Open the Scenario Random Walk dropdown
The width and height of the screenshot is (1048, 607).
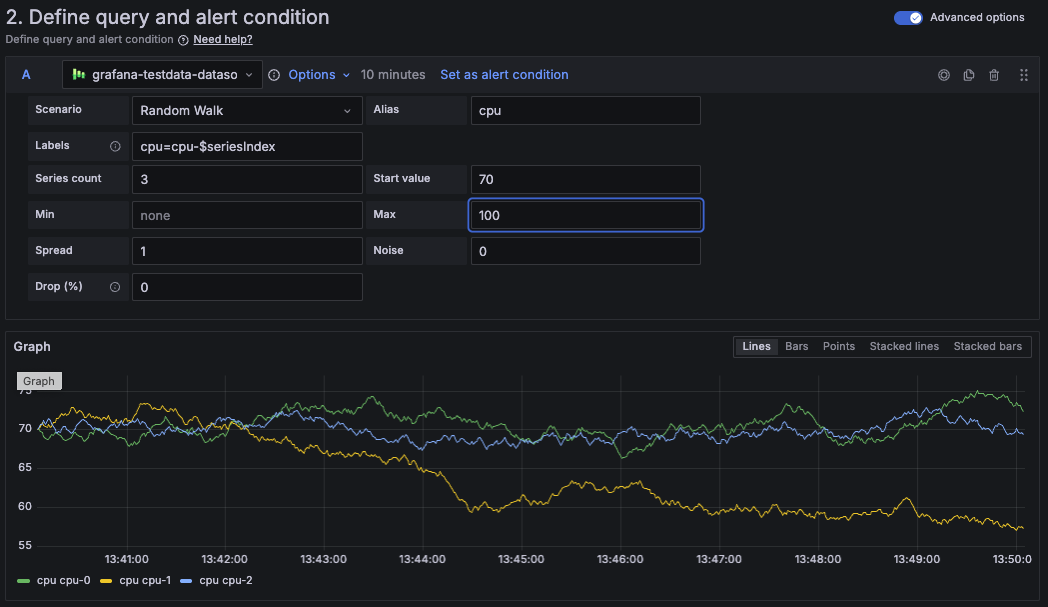pyautogui.click(x=247, y=110)
